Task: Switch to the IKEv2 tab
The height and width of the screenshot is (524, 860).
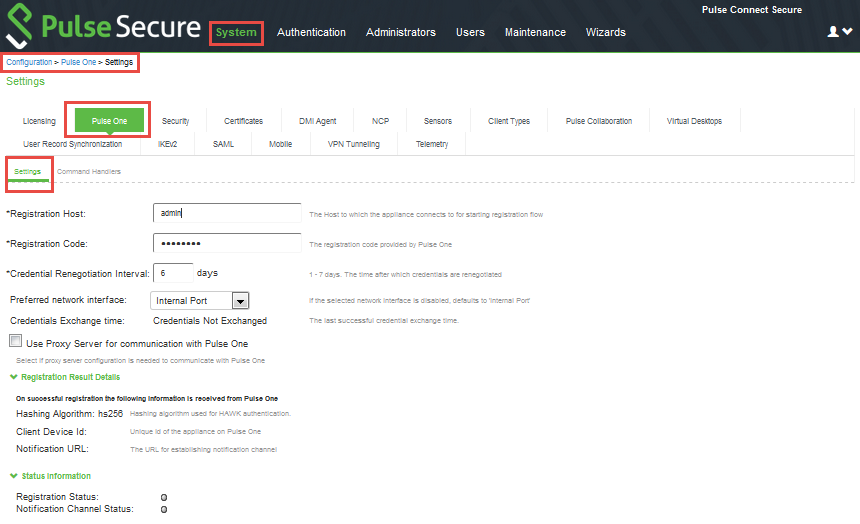Action: coord(167,144)
